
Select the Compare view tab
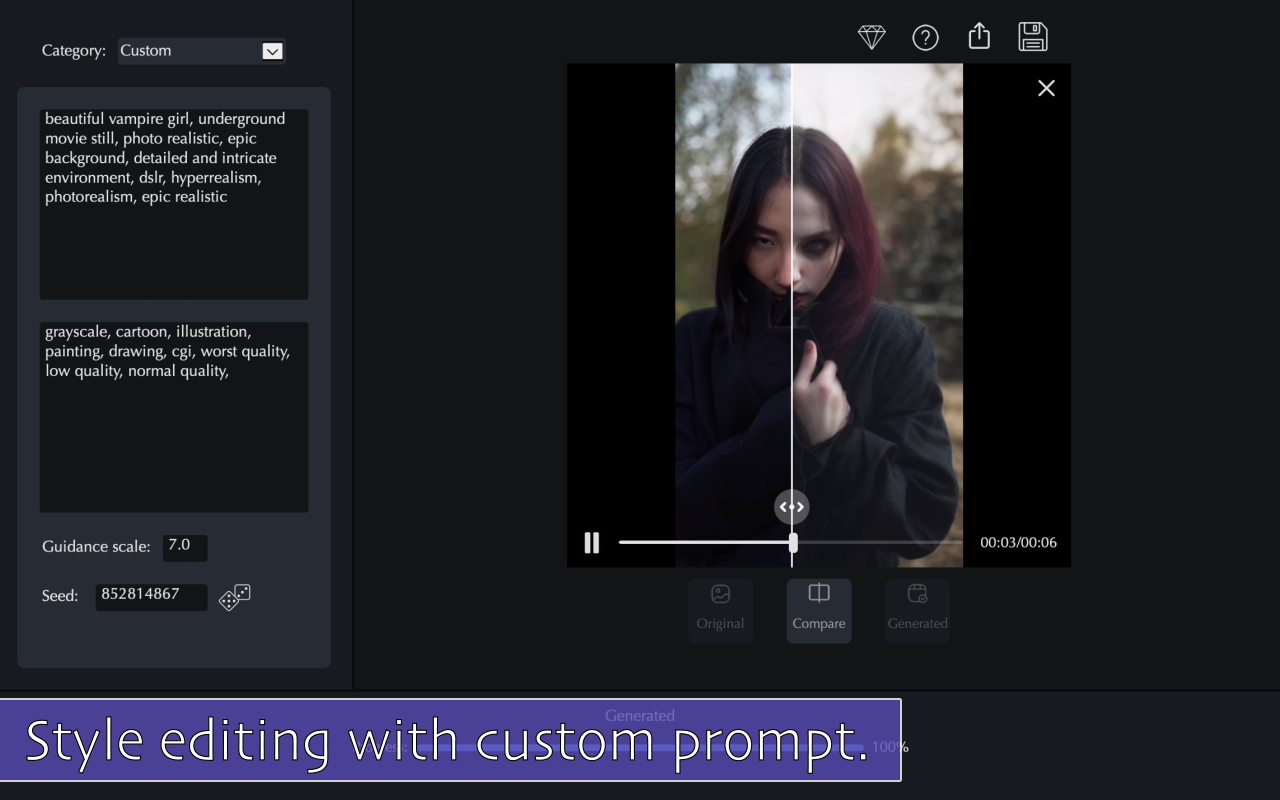pos(819,610)
